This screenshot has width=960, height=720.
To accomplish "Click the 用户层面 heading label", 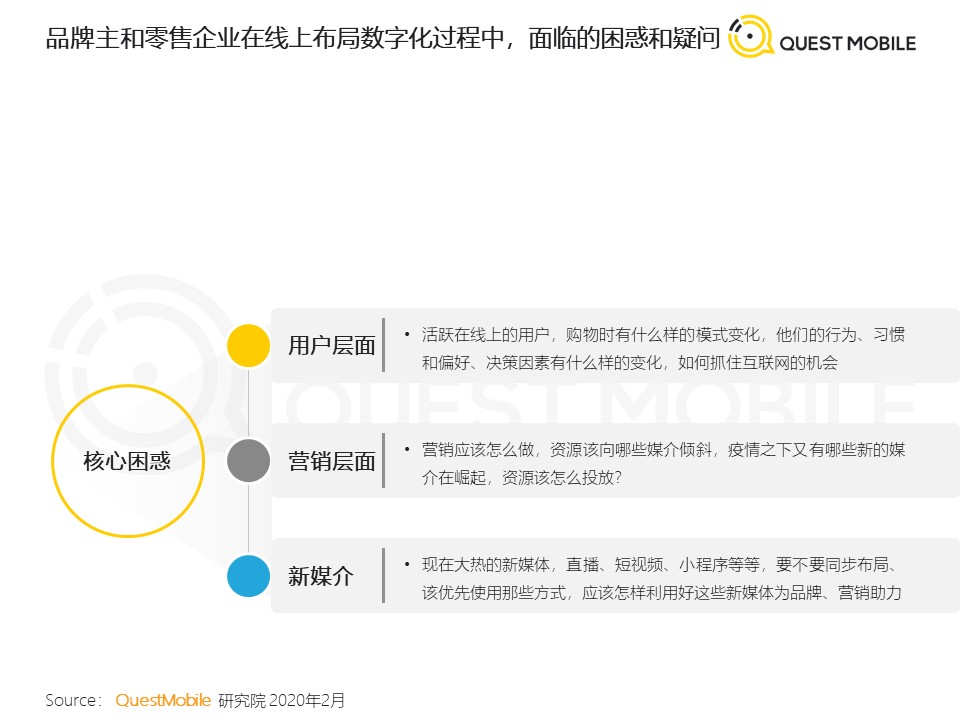I will 331,346.
